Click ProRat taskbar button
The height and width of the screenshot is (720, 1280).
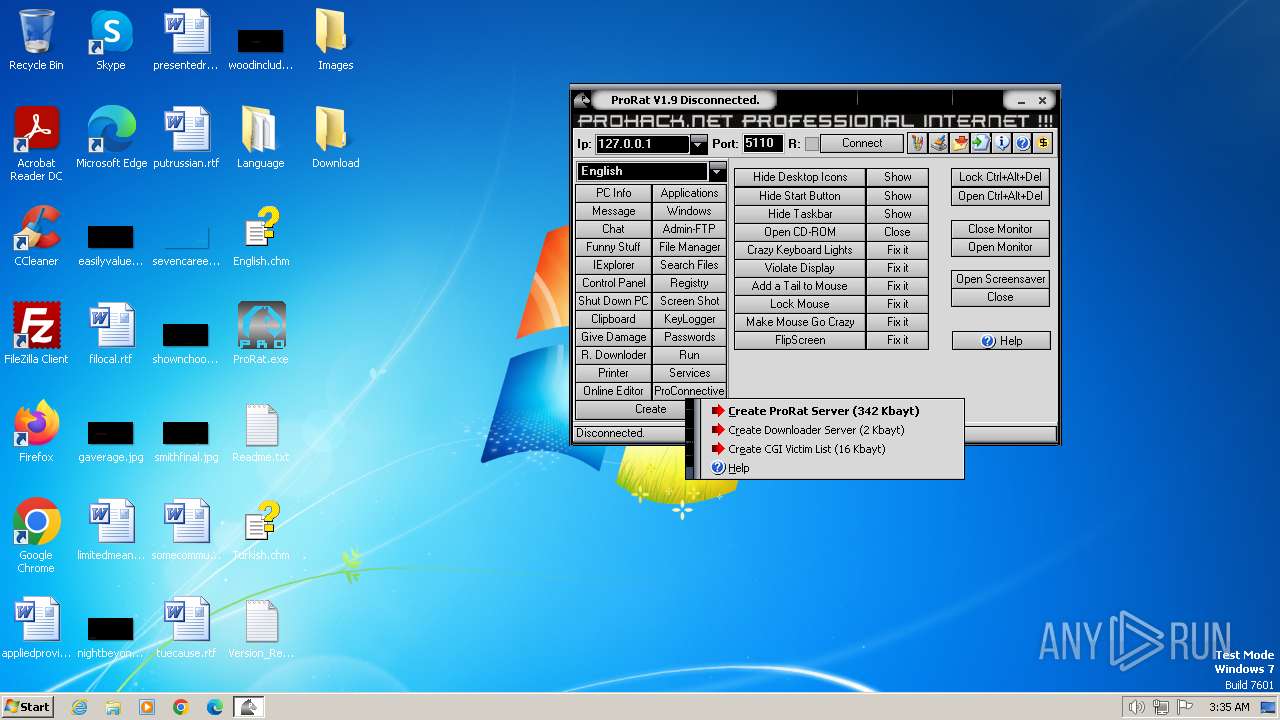248,707
